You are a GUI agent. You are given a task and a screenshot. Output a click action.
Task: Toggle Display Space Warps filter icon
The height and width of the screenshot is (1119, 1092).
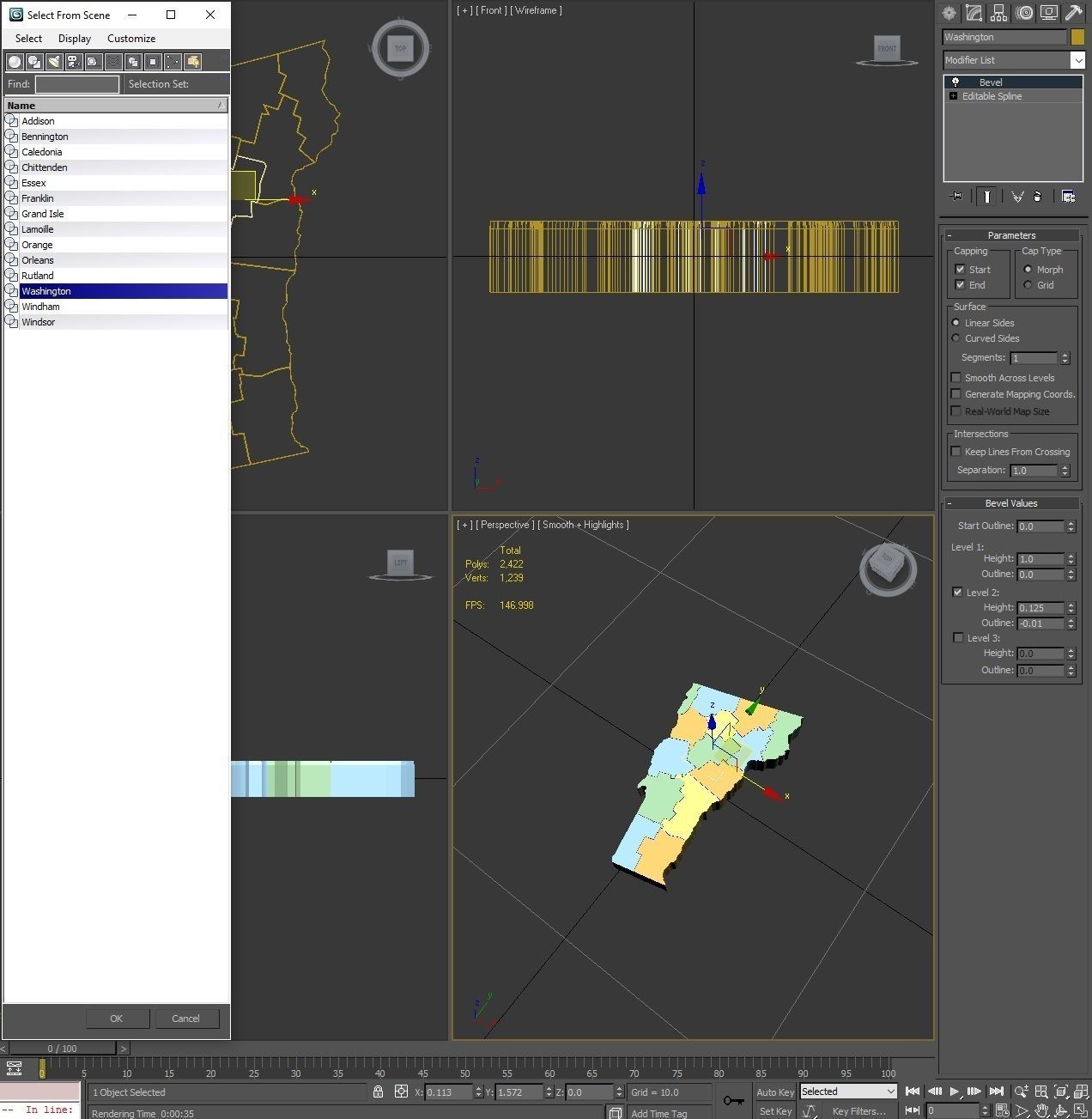[113, 62]
